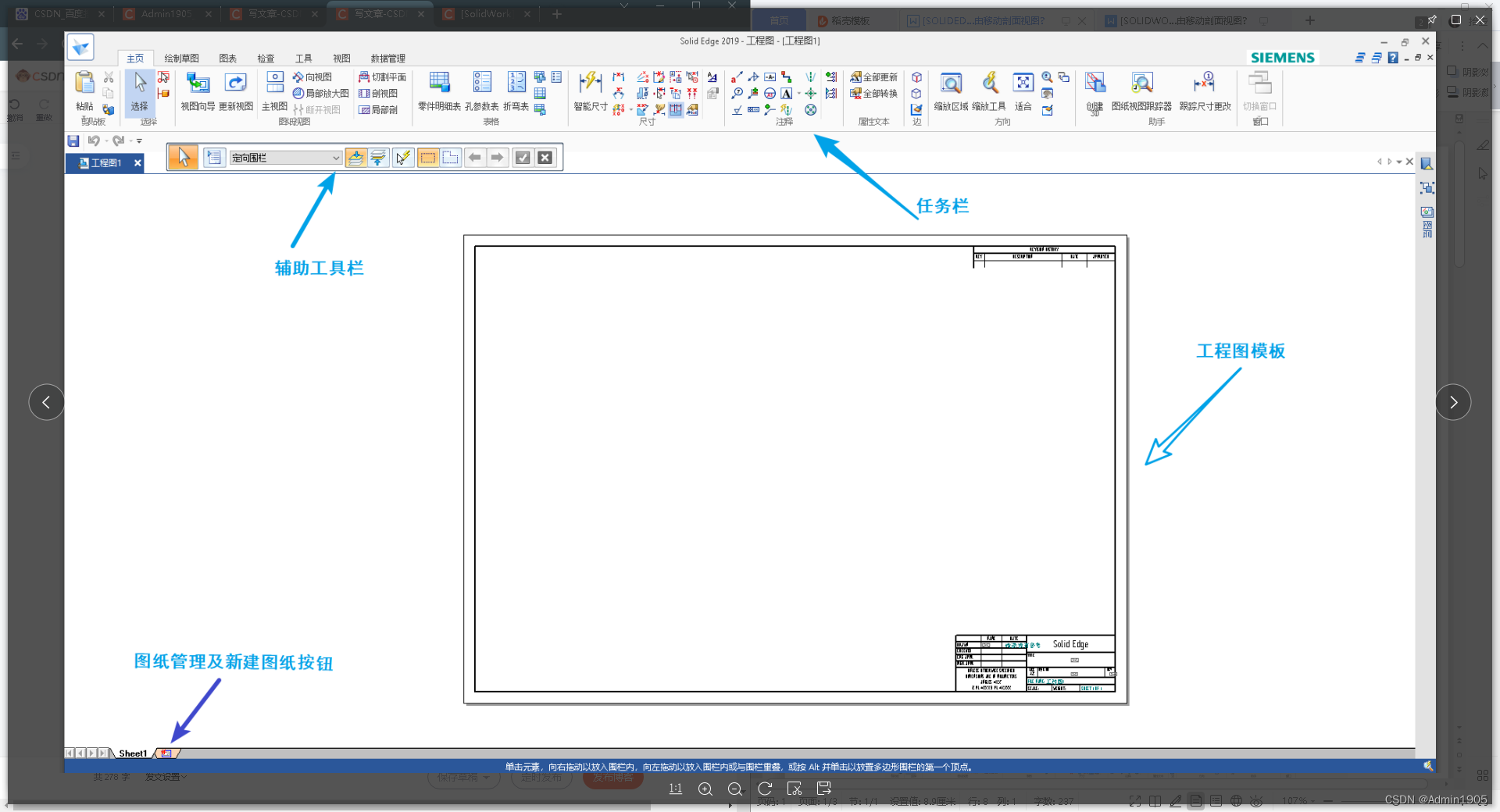Choose the Principal View (主视图) tool
The width and height of the screenshot is (1500, 812).
pyautogui.click(x=275, y=91)
